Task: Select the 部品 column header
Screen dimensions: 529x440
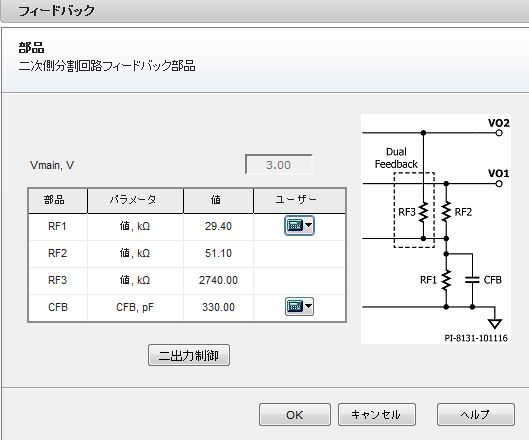Action: [58, 200]
